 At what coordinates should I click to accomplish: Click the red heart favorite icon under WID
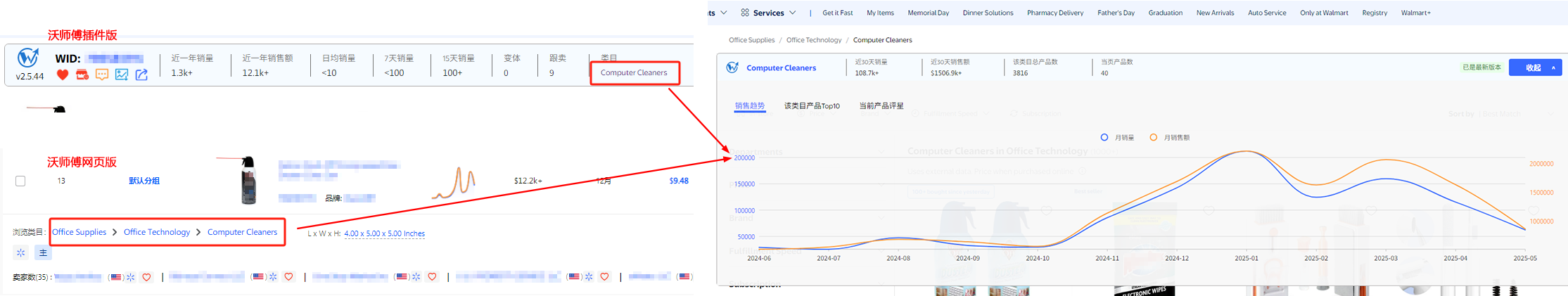click(63, 75)
